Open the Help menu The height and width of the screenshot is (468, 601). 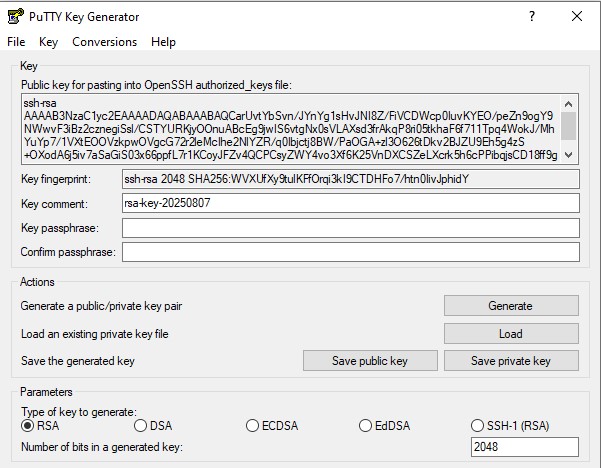point(163,42)
